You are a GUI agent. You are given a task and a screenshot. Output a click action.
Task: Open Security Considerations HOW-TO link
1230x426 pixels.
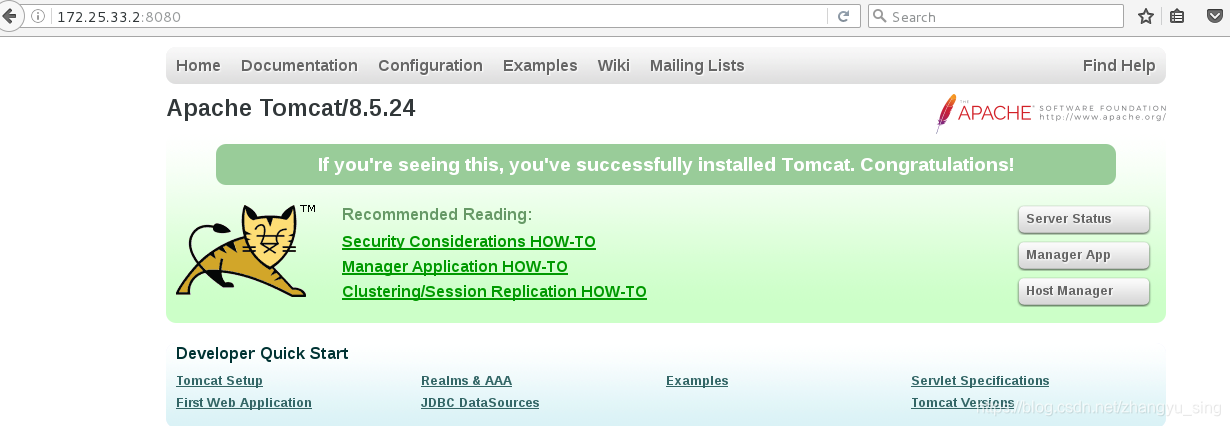[x=469, y=242]
